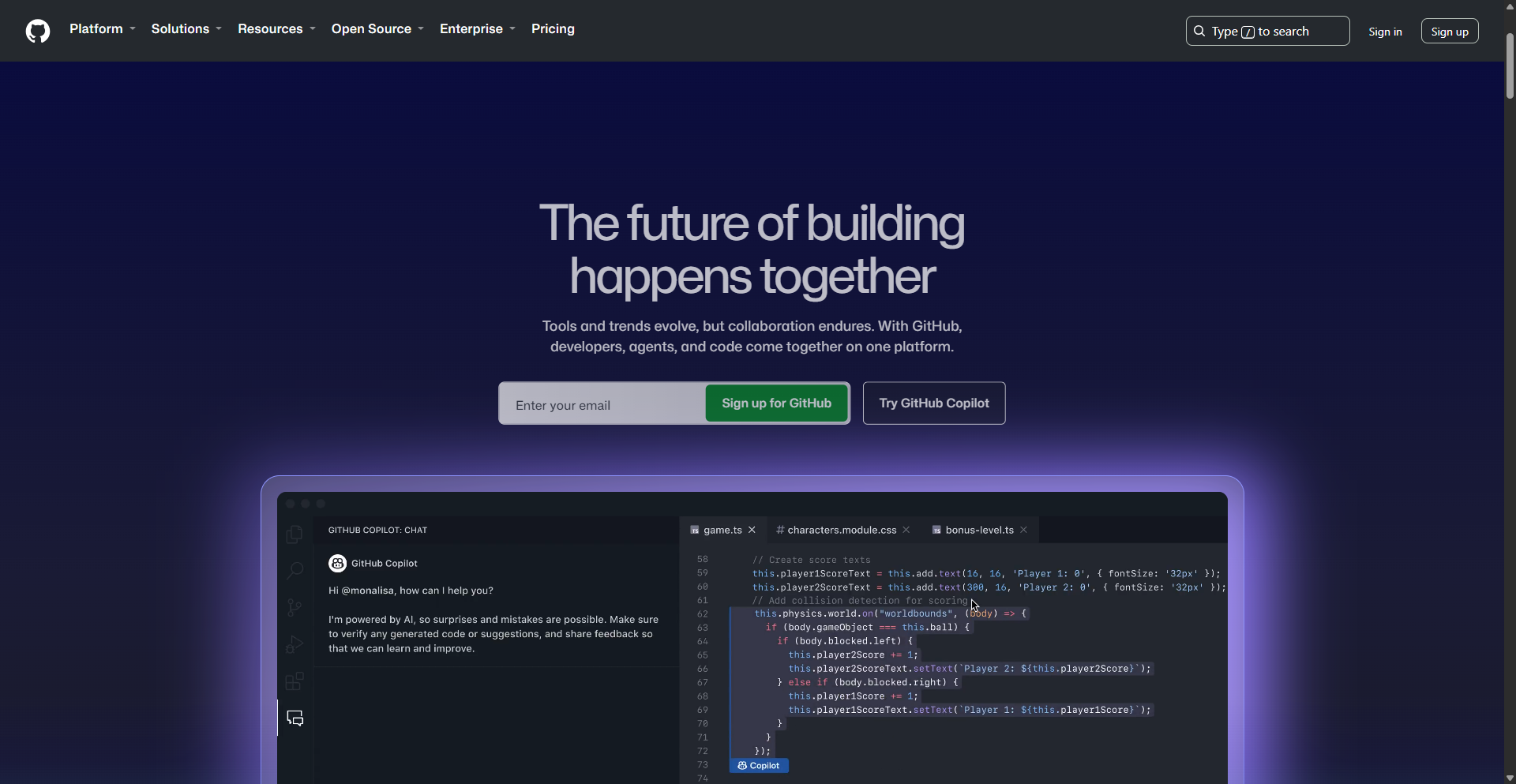Viewport: 1516px width, 784px height.
Task: Click the 'this.player2Score += 1;' line
Action: click(x=853, y=655)
